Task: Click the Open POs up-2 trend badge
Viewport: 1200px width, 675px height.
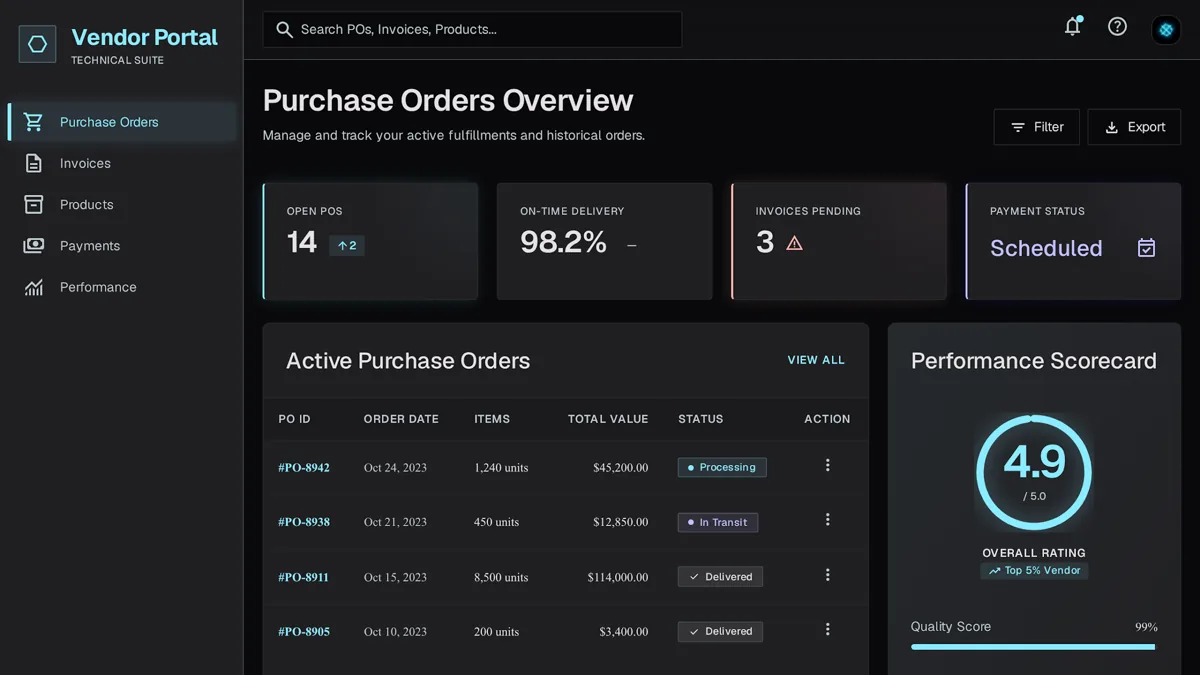Action: (347, 245)
